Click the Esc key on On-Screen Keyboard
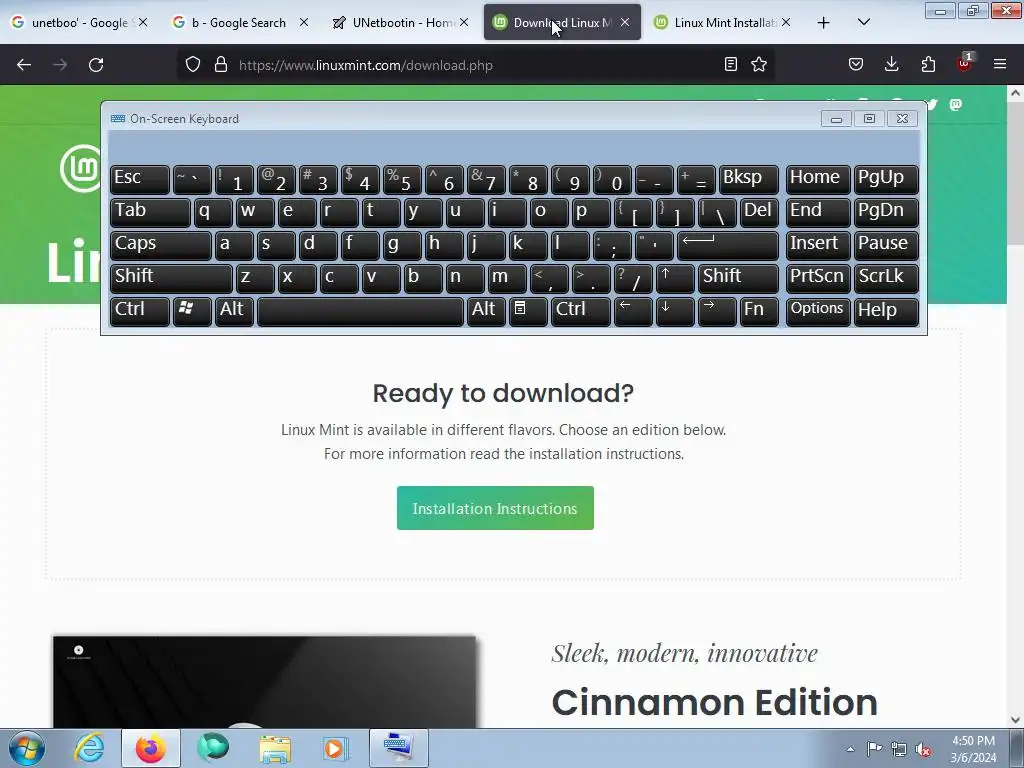Image resolution: width=1024 pixels, height=768 pixels. coord(140,180)
